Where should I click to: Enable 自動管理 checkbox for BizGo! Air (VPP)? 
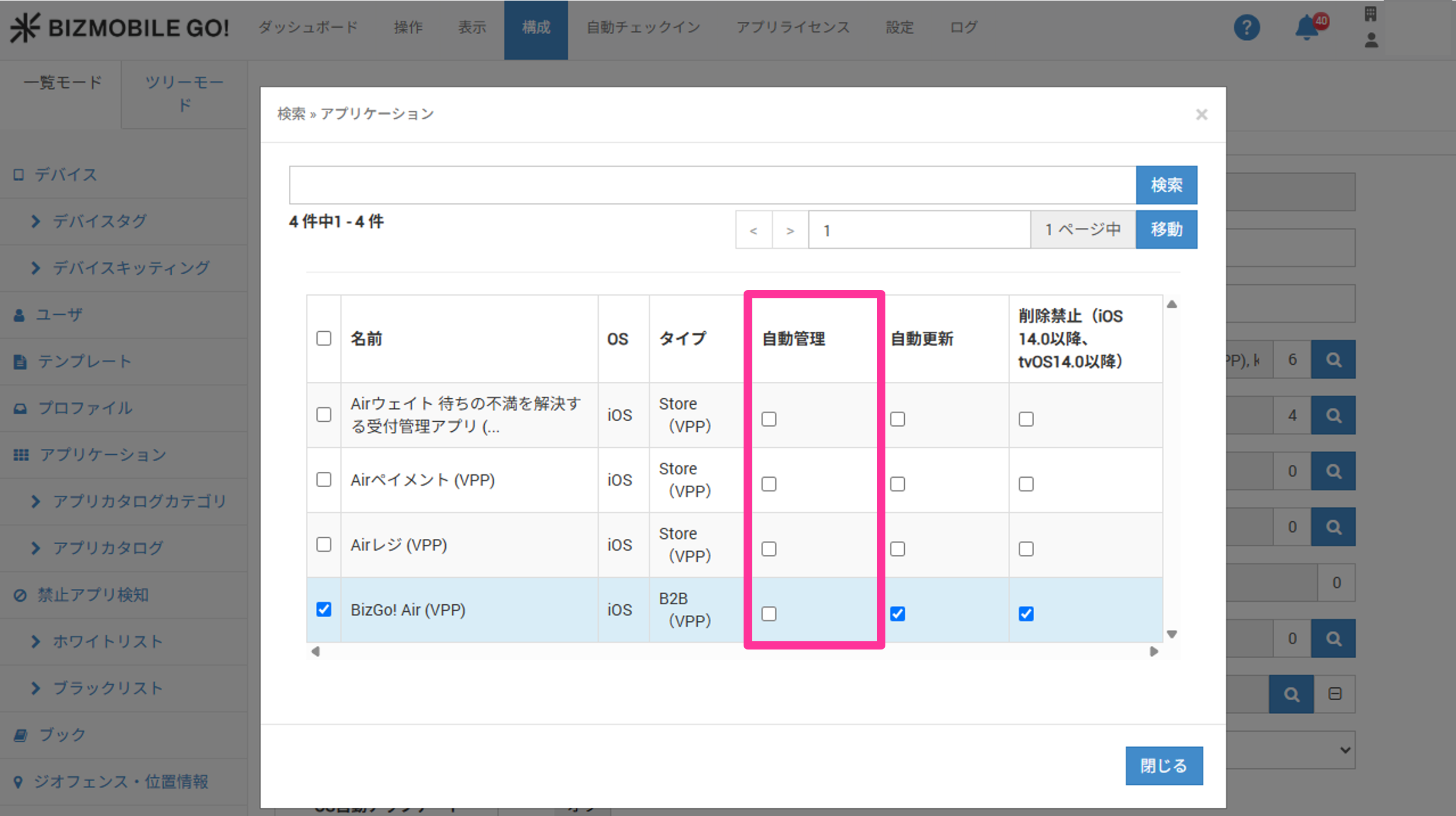pyautogui.click(x=769, y=614)
